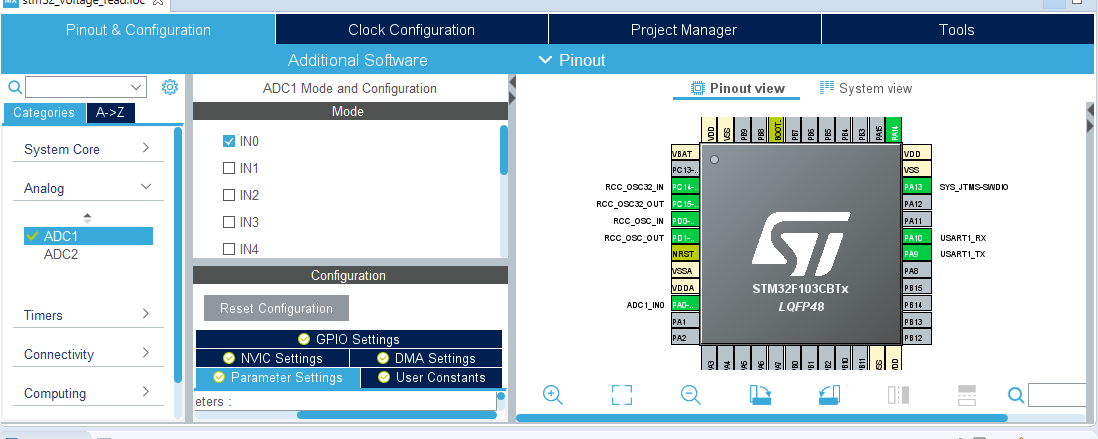The width and height of the screenshot is (1098, 439).
Task: Select the PA9 pin on the chip
Action: click(x=917, y=254)
